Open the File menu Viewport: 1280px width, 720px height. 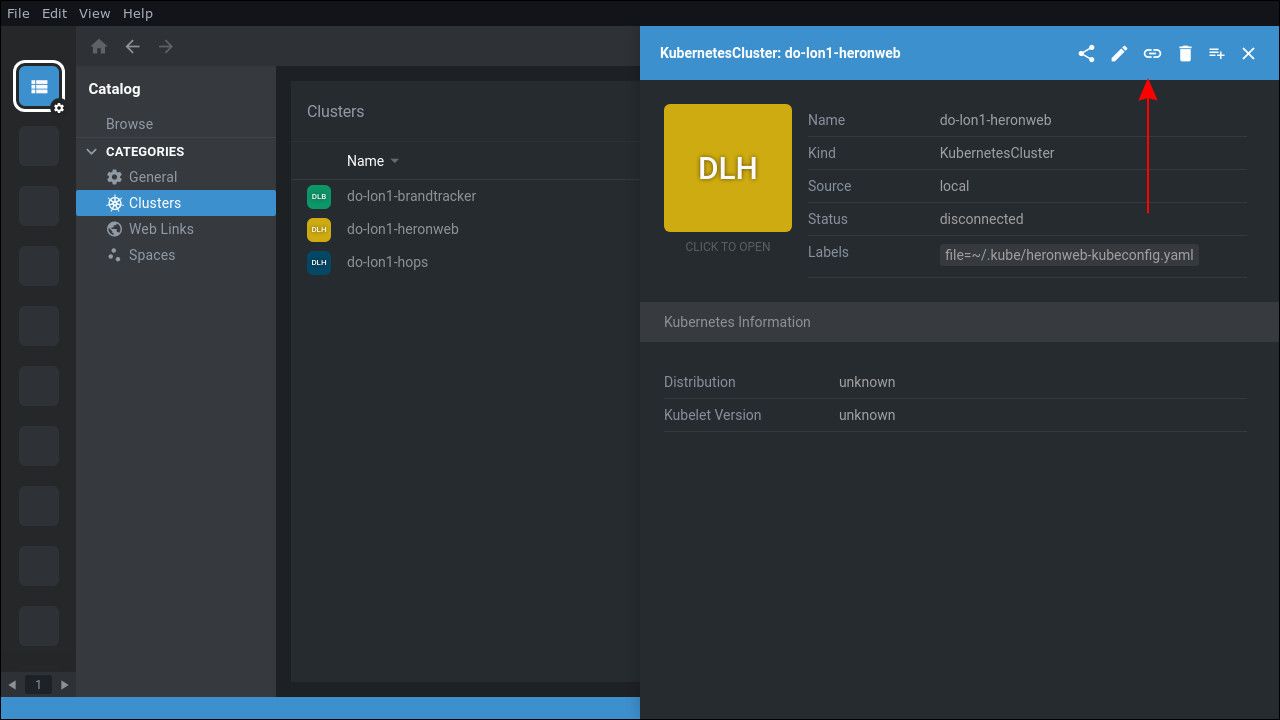(x=18, y=13)
